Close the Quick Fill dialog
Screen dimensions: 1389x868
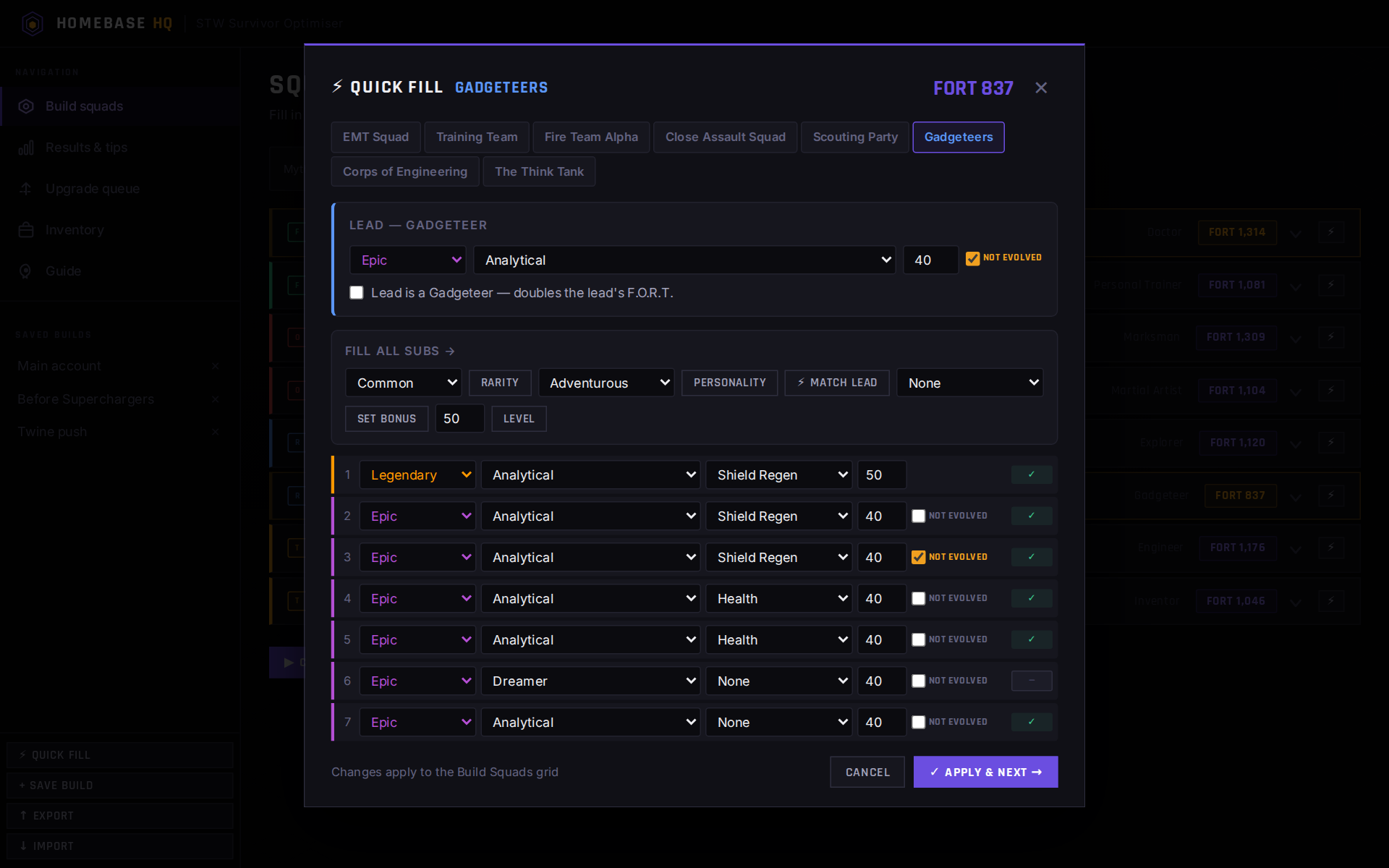coord(1041,88)
